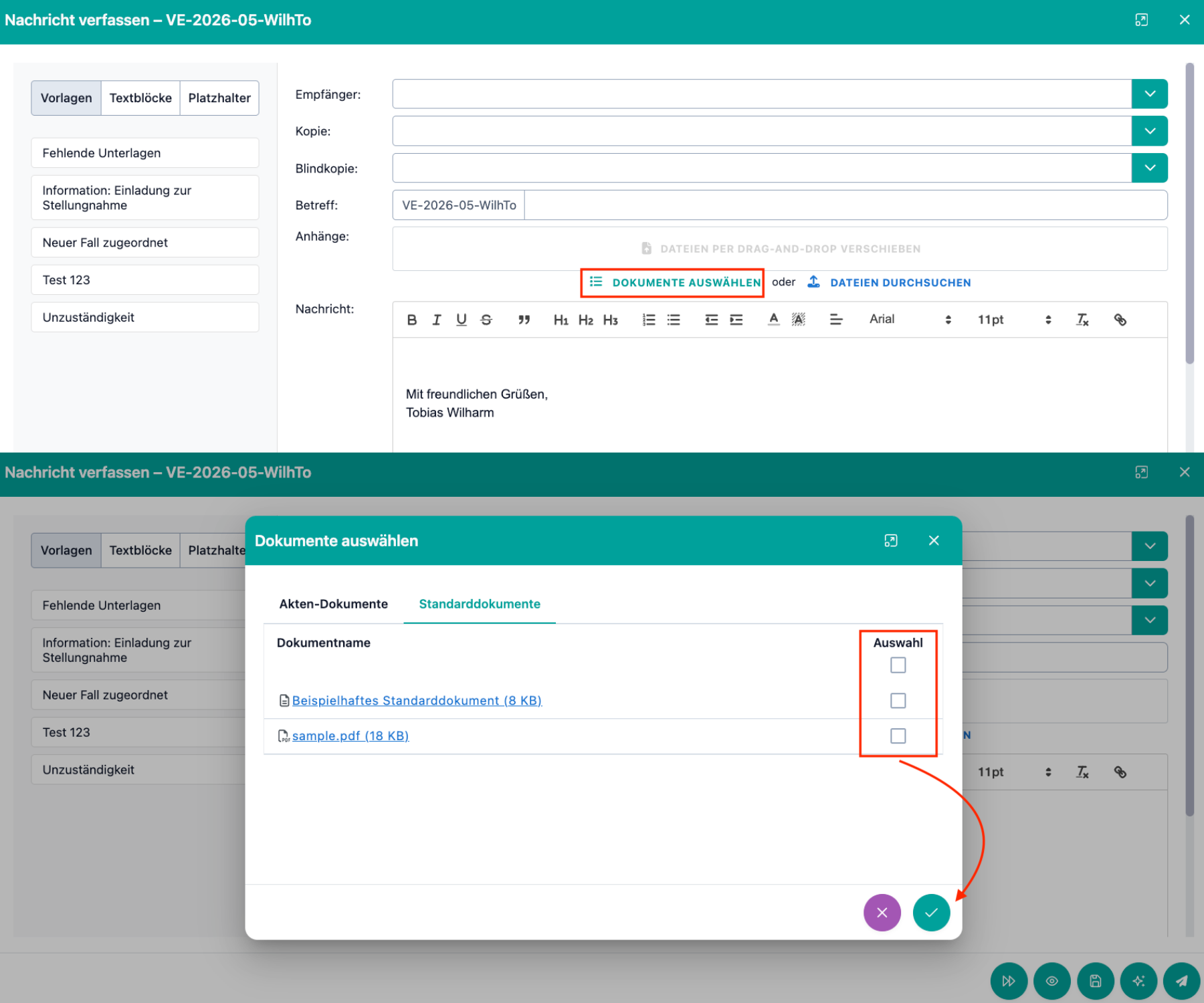Viewport: 1204px width, 1003px height.
Task: Choose the Fehlende Unterlagen template in top window
Action: pyautogui.click(x=145, y=153)
